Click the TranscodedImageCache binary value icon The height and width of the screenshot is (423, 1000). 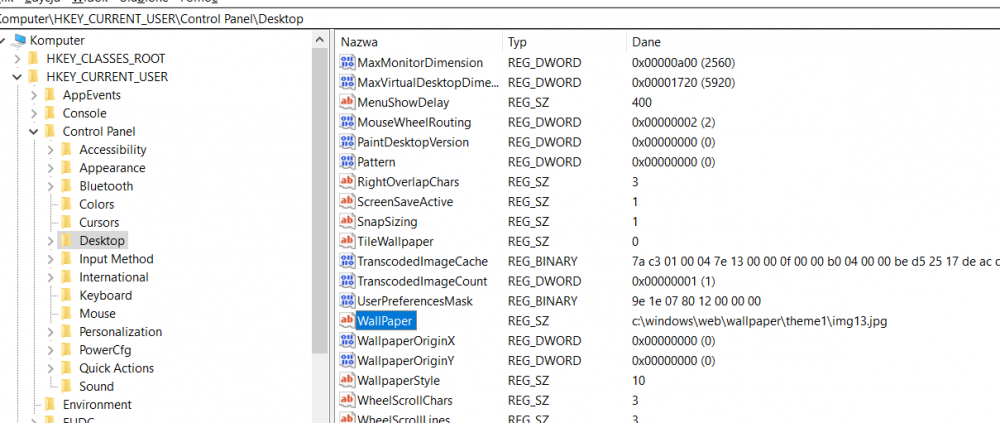[x=348, y=261]
